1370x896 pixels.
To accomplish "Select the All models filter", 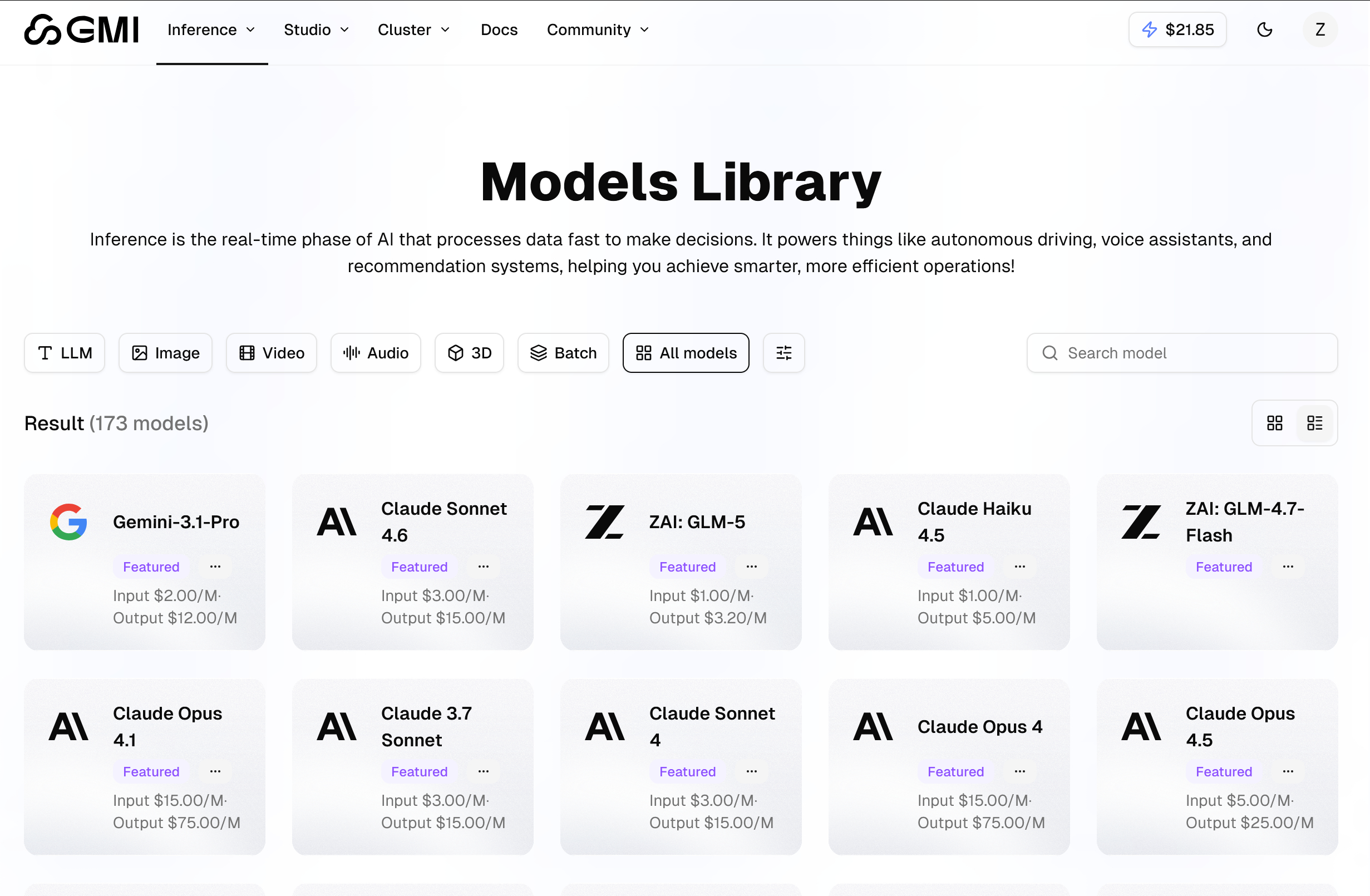I will point(685,352).
